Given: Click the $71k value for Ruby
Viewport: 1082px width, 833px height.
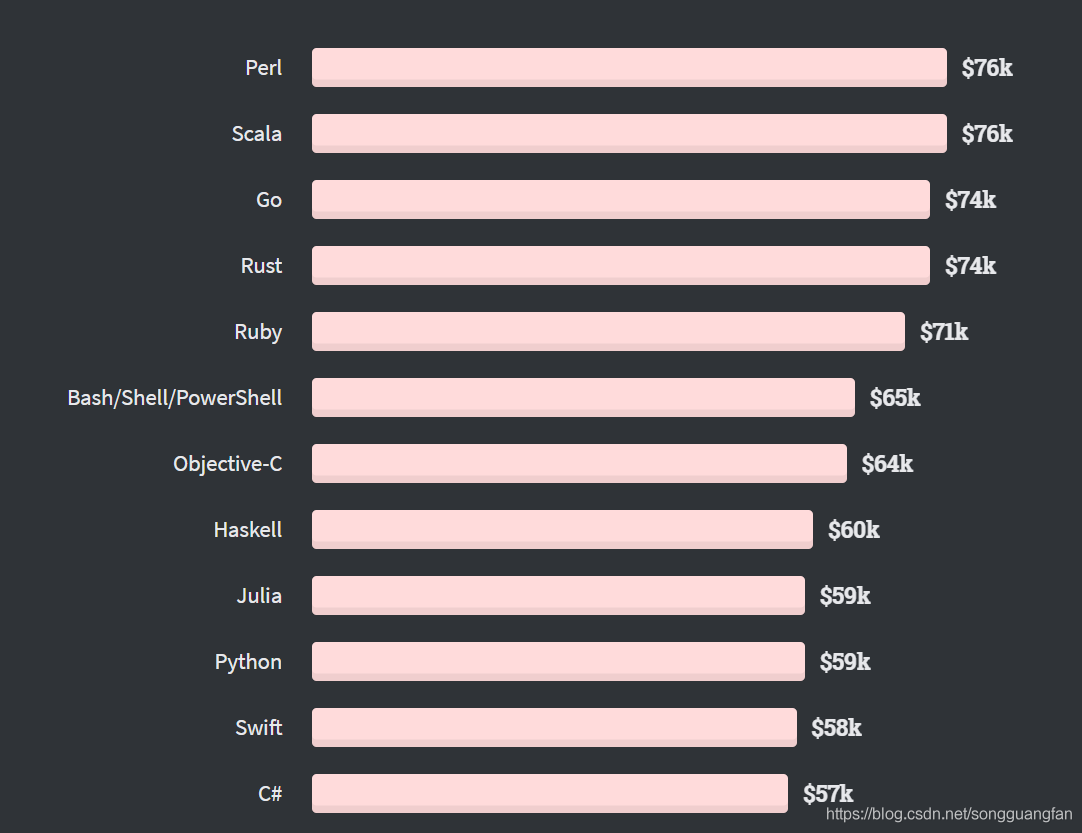Looking at the screenshot, I should (944, 332).
